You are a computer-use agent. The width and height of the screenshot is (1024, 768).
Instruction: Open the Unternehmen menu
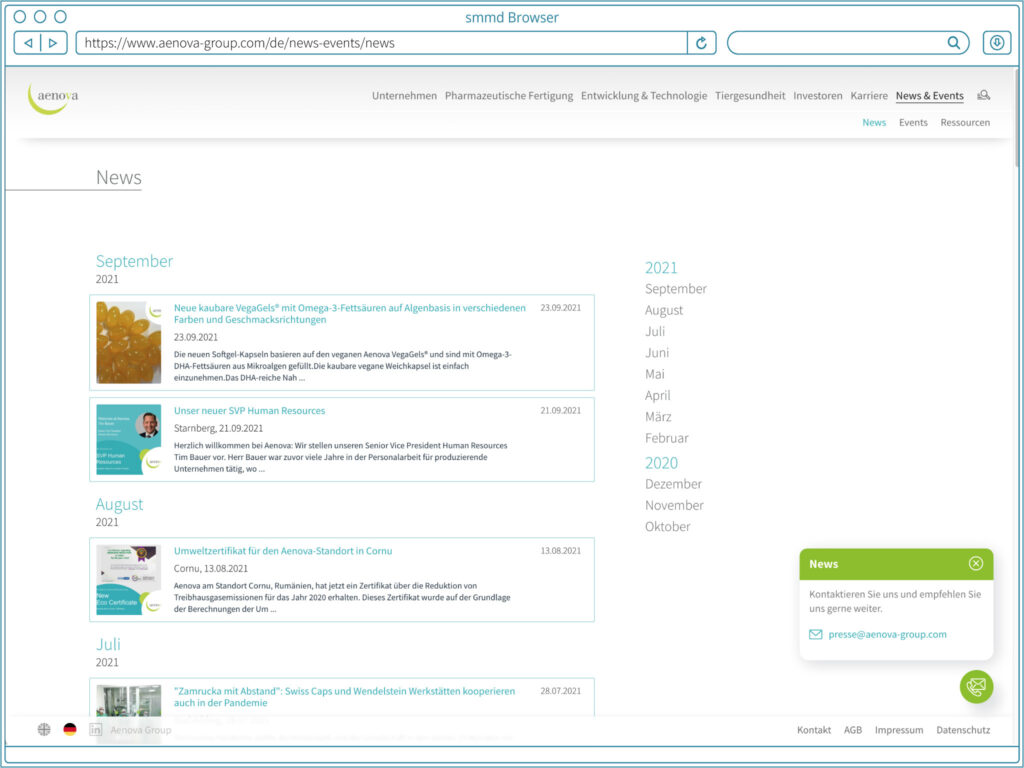[404, 95]
